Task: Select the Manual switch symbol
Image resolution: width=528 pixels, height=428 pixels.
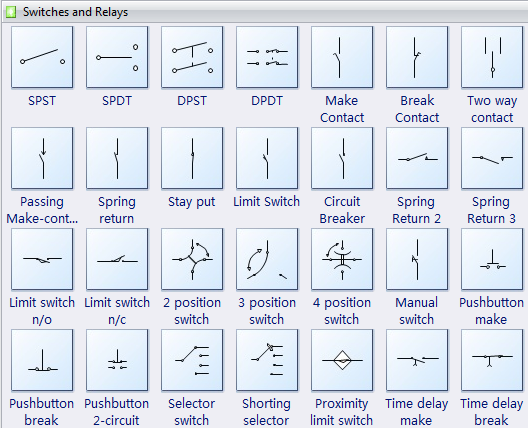Action: click(x=417, y=259)
